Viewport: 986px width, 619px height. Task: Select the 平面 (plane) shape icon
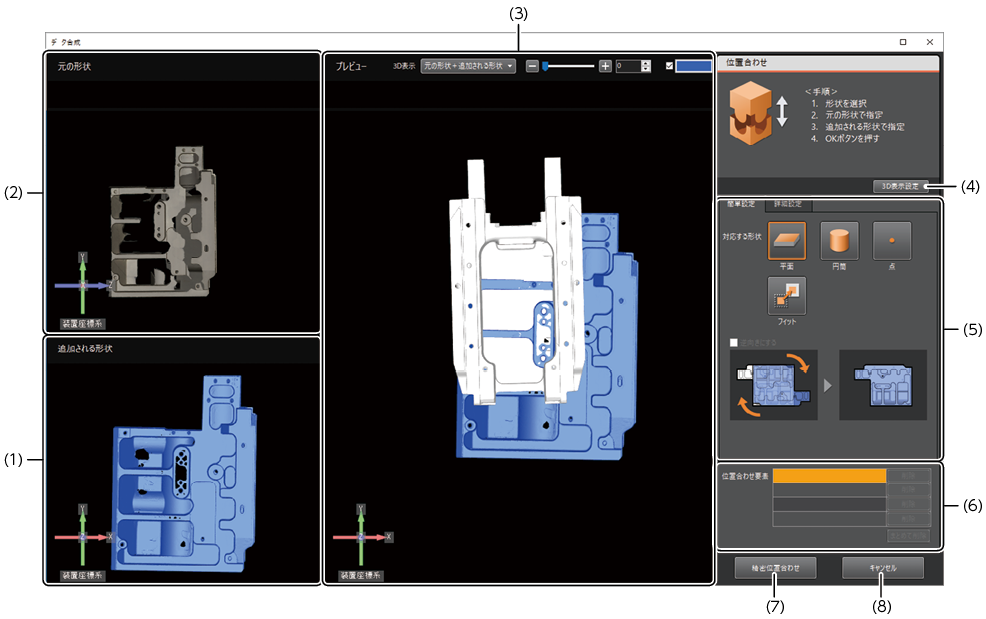pyautogui.click(x=786, y=241)
